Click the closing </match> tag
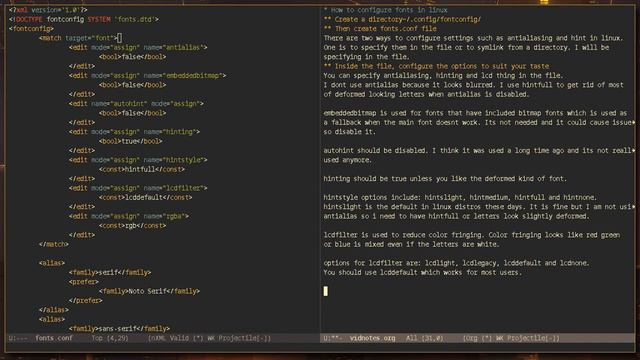This screenshot has height=360, width=640. (53, 244)
